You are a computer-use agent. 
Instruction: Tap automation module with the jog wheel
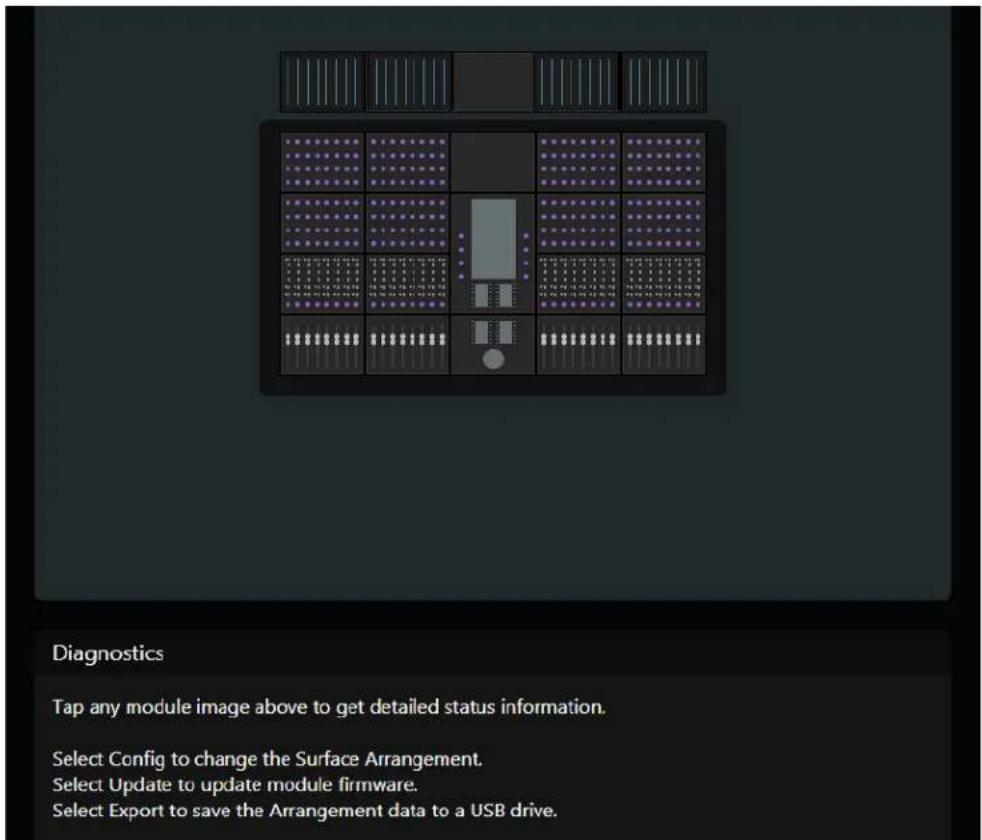493,345
